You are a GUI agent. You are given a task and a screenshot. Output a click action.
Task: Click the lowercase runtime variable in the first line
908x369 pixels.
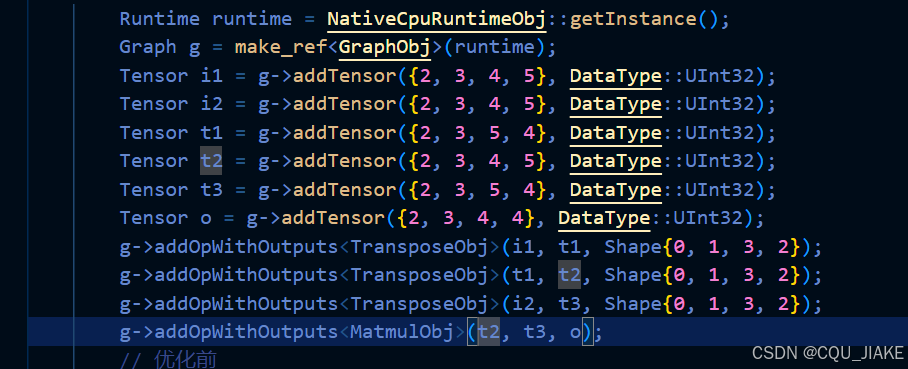click(252, 19)
